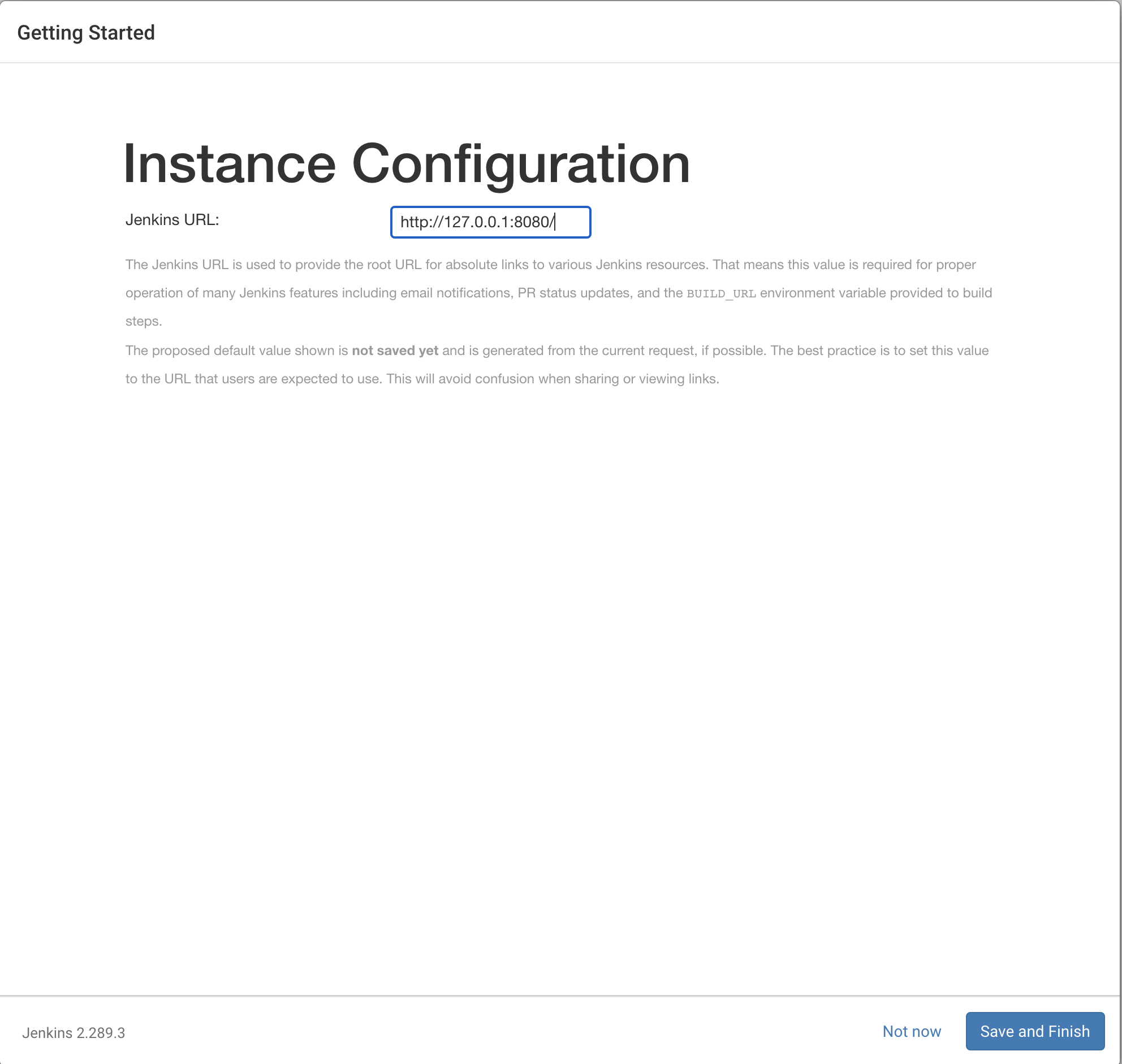Click the Instance Configuration heading
1122x1064 pixels.
406,164
